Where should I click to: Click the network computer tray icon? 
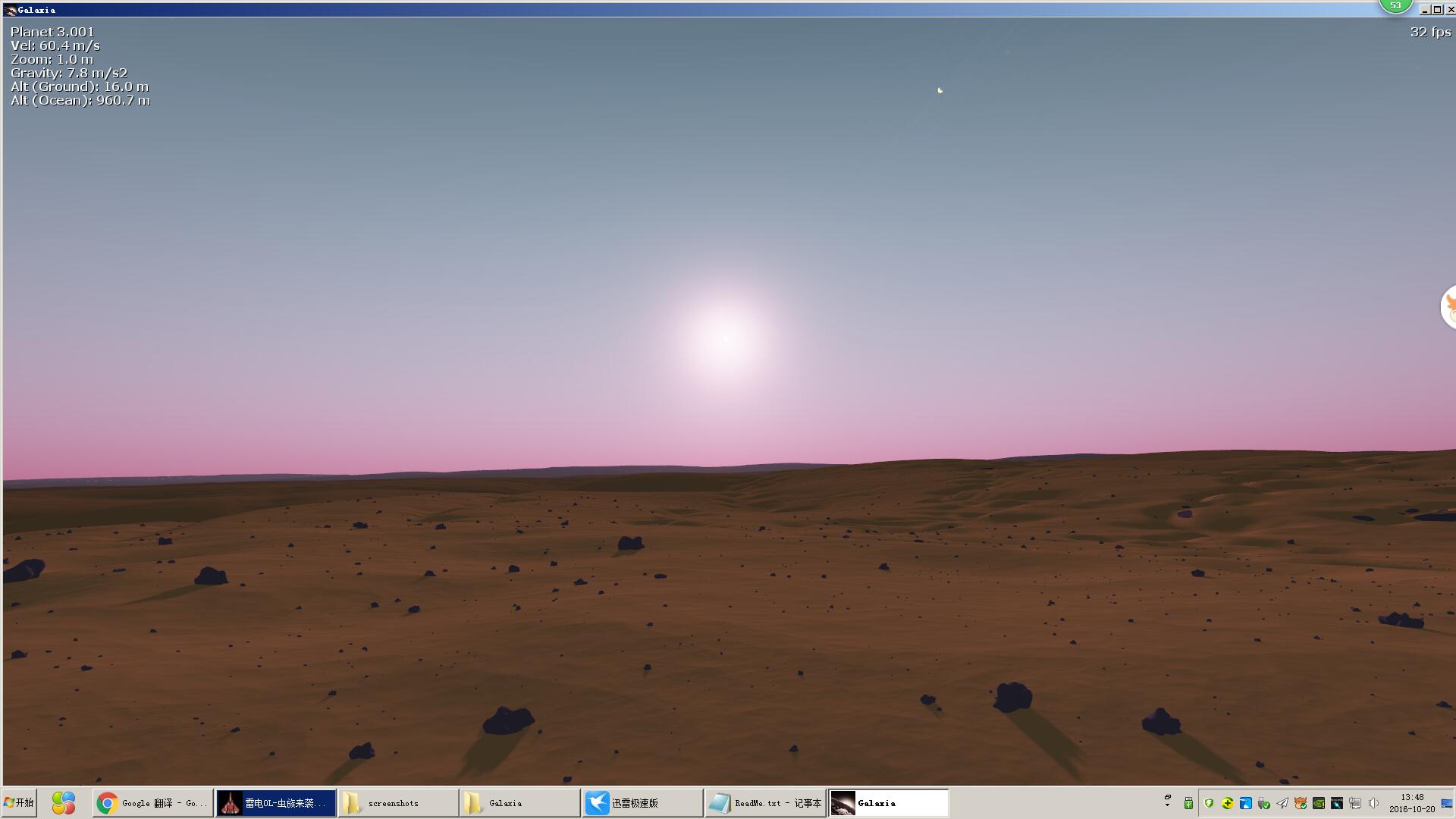click(1354, 803)
